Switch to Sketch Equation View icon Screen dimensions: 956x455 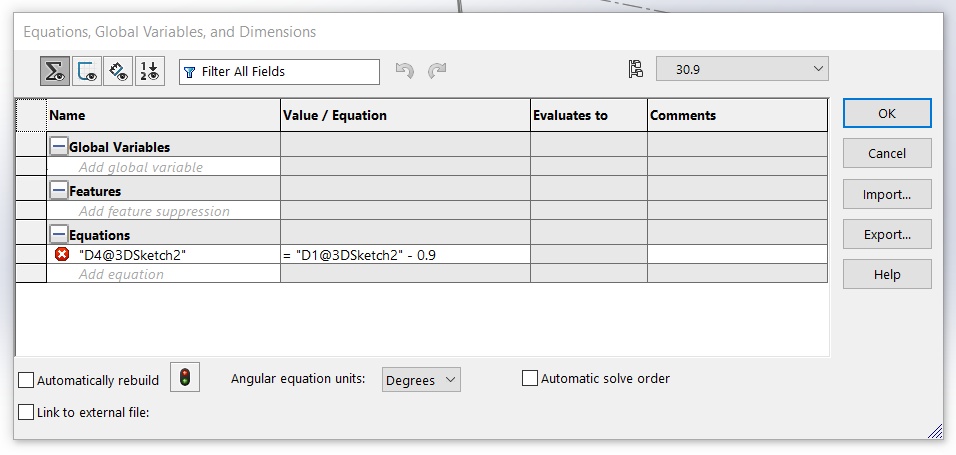(x=87, y=71)
